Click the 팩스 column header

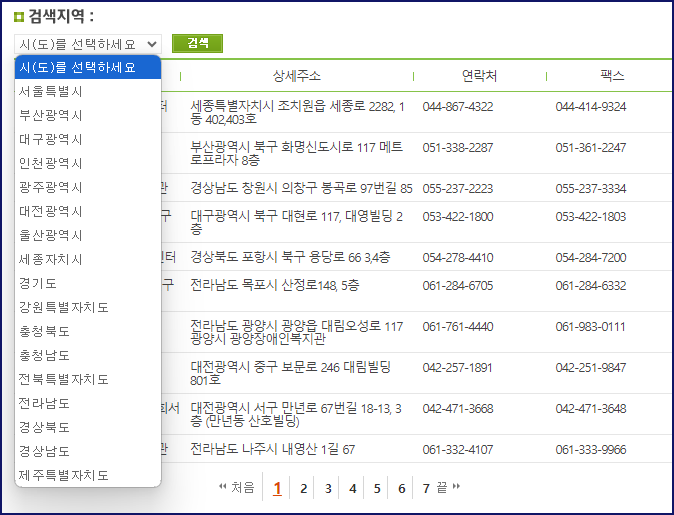point(612,76)
